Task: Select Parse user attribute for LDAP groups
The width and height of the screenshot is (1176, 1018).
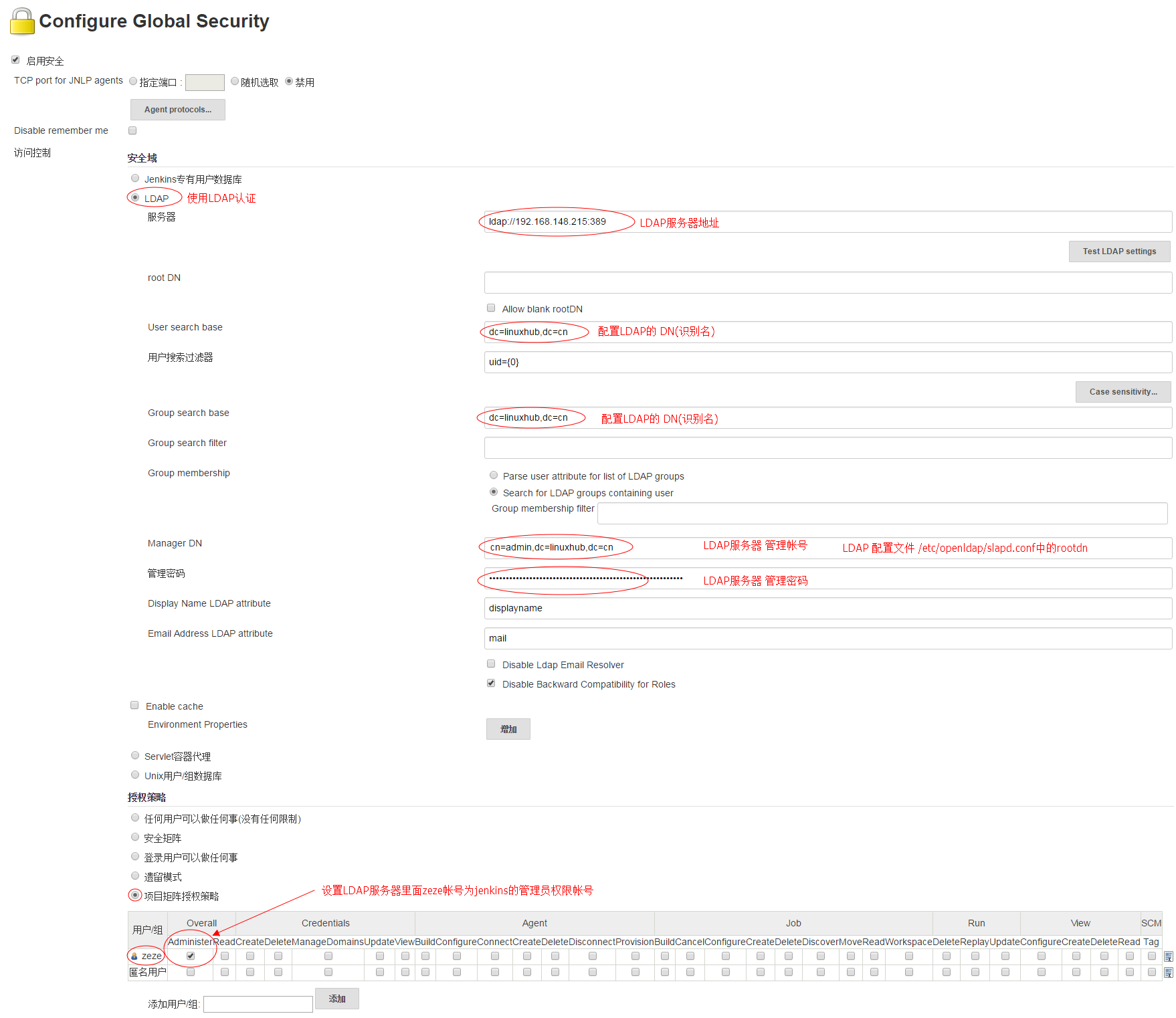Action: tap(494, 476)
